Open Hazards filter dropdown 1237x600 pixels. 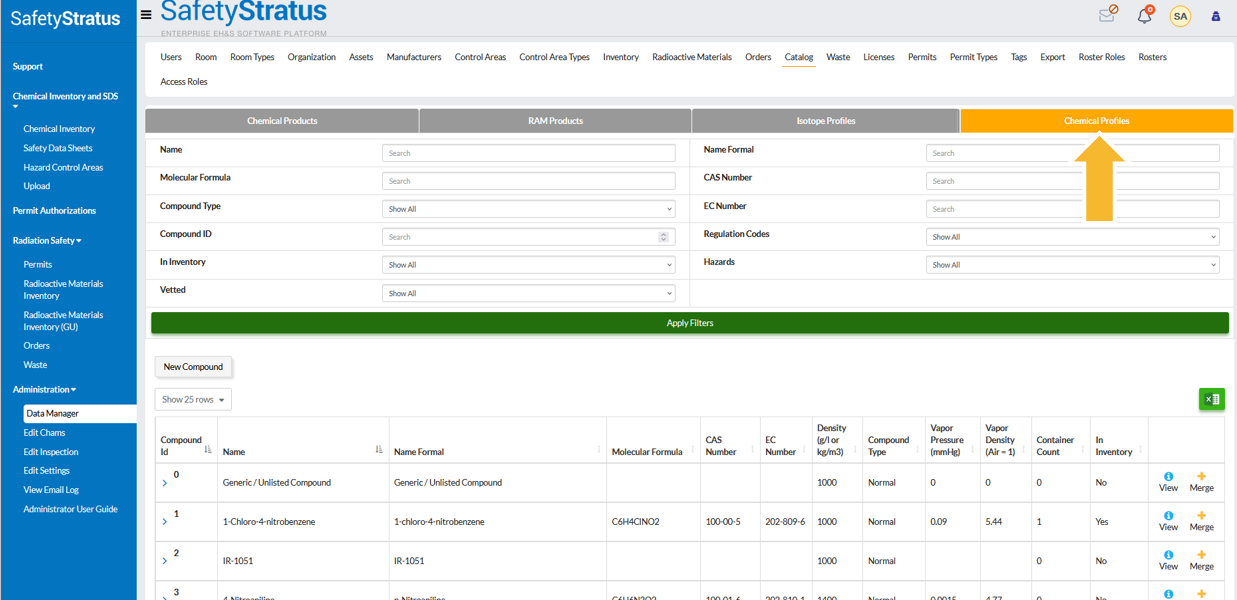[x=1072, y=265]
